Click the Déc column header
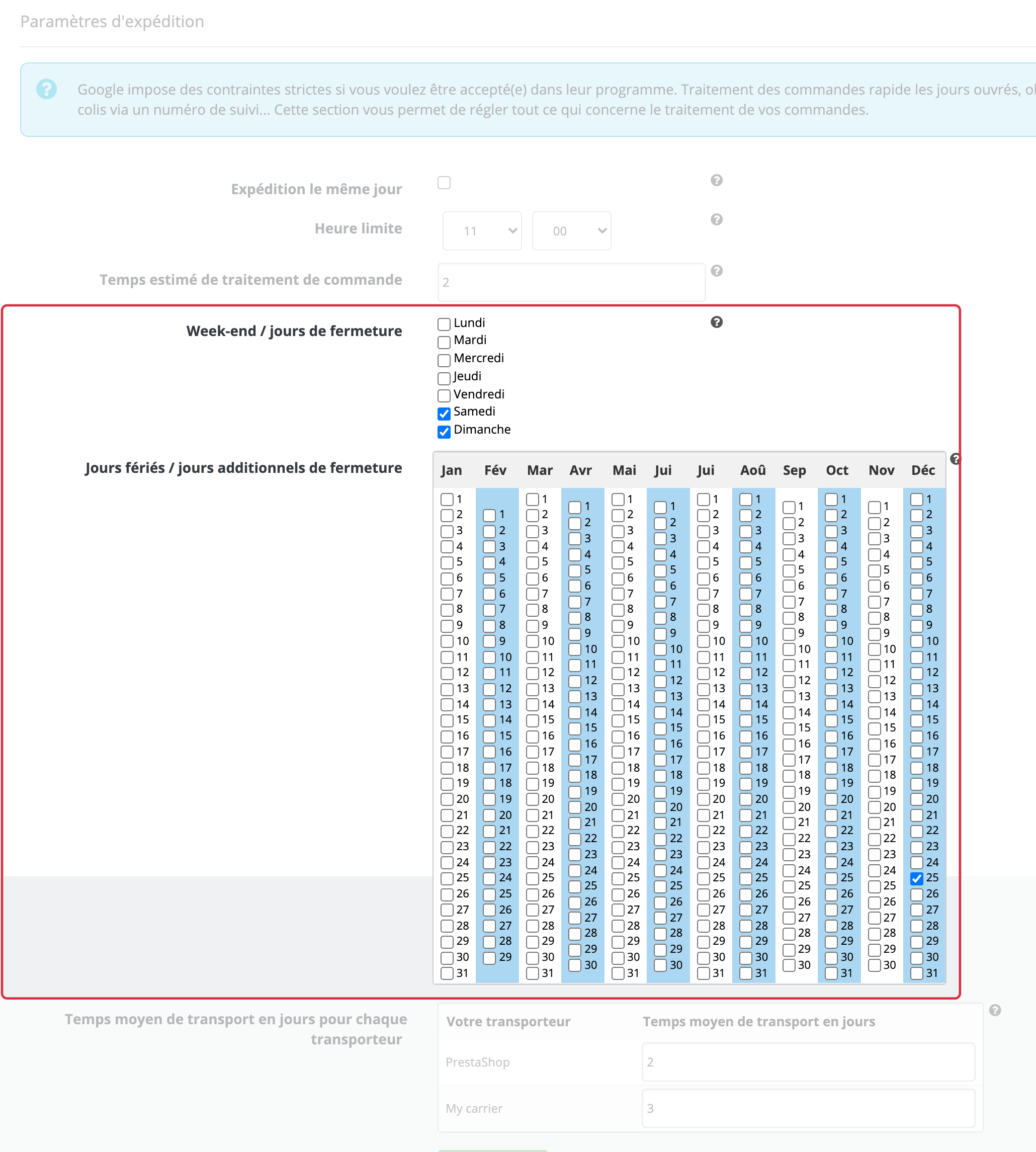Viewport: 1036px width, 1152px height. (923, 470)
